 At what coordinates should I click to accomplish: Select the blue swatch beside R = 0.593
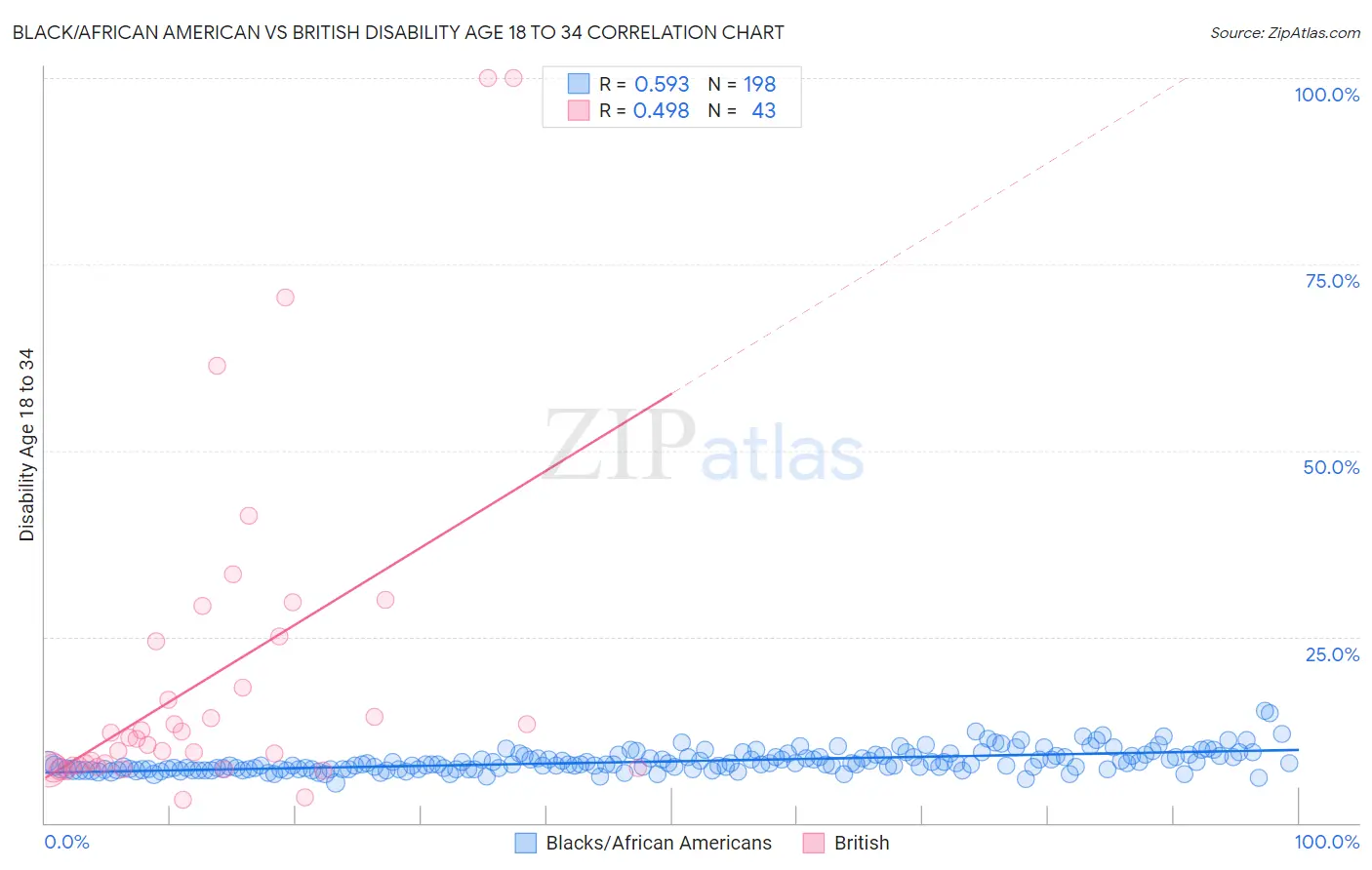tap(579, 85)
